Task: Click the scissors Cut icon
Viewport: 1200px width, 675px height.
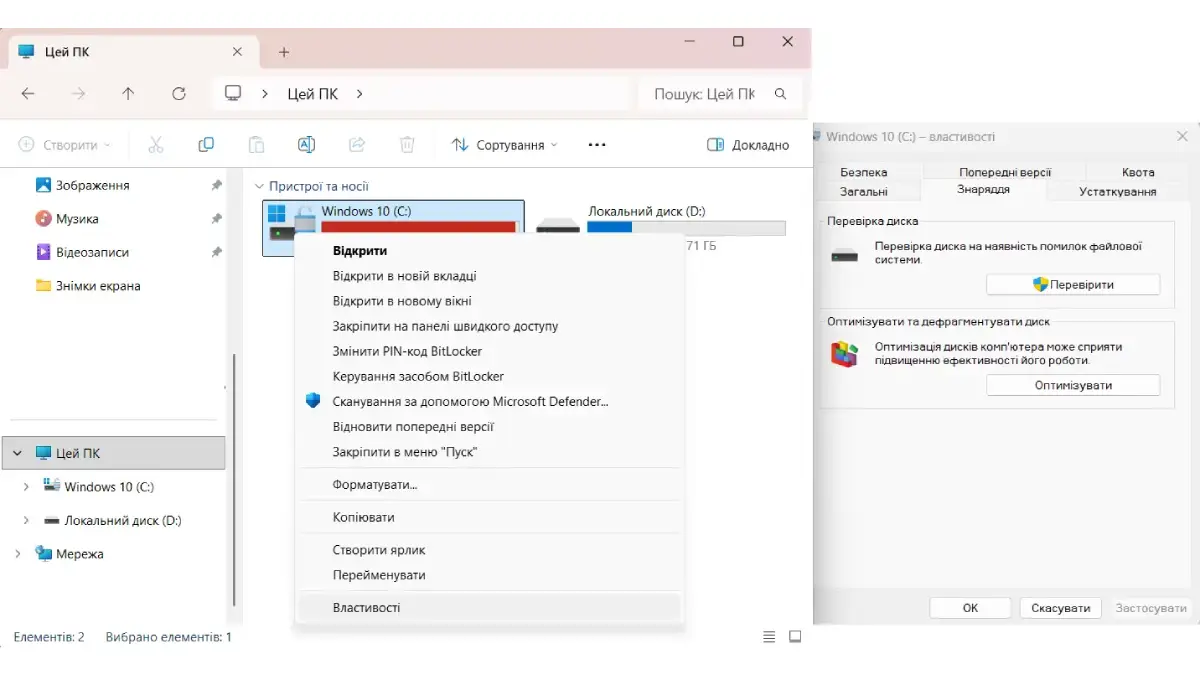Action: click(156, 145)
